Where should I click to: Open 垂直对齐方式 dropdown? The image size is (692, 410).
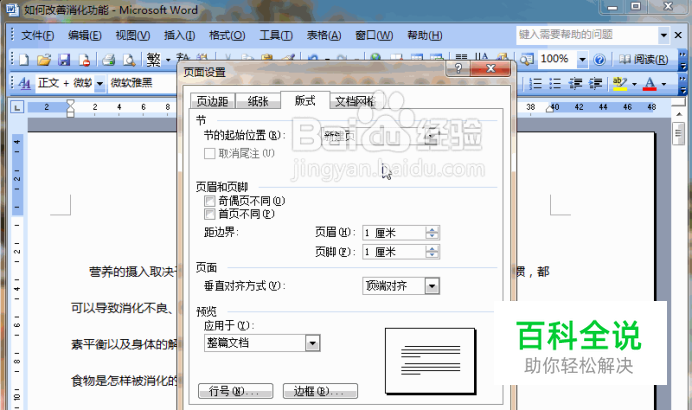pyautogui.click(x=432, y=286)
